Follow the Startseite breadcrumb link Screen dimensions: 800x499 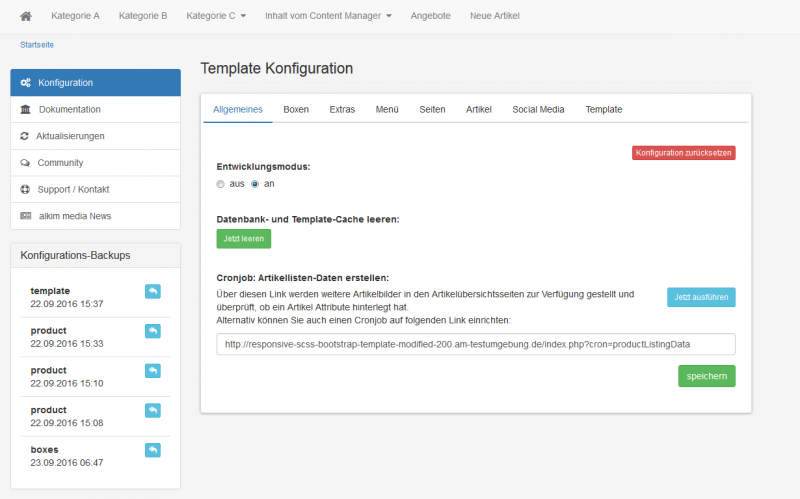tap(37, 45)
